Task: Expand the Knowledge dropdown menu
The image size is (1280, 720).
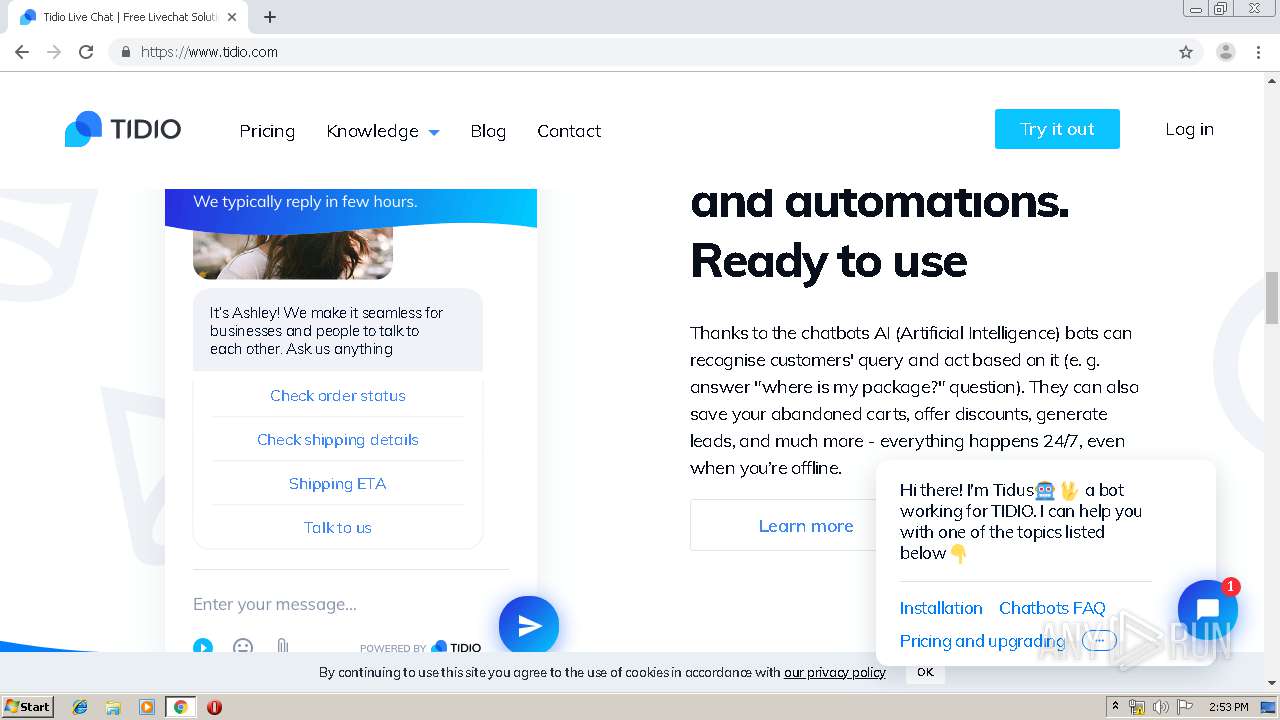Action: (383, 131)
